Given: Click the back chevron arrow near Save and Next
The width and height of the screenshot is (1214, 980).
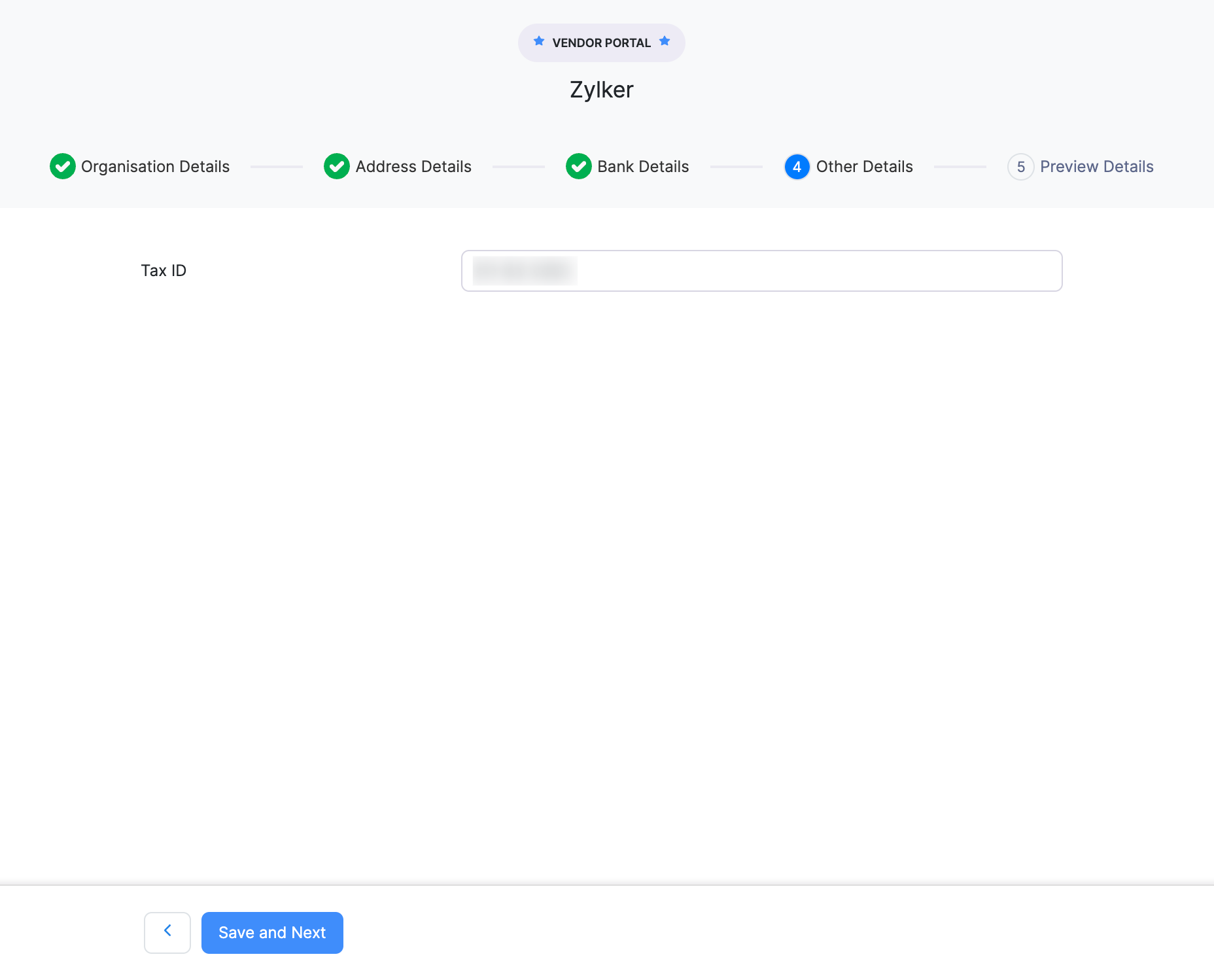Looking at the screenshot, I should [167, 932].
